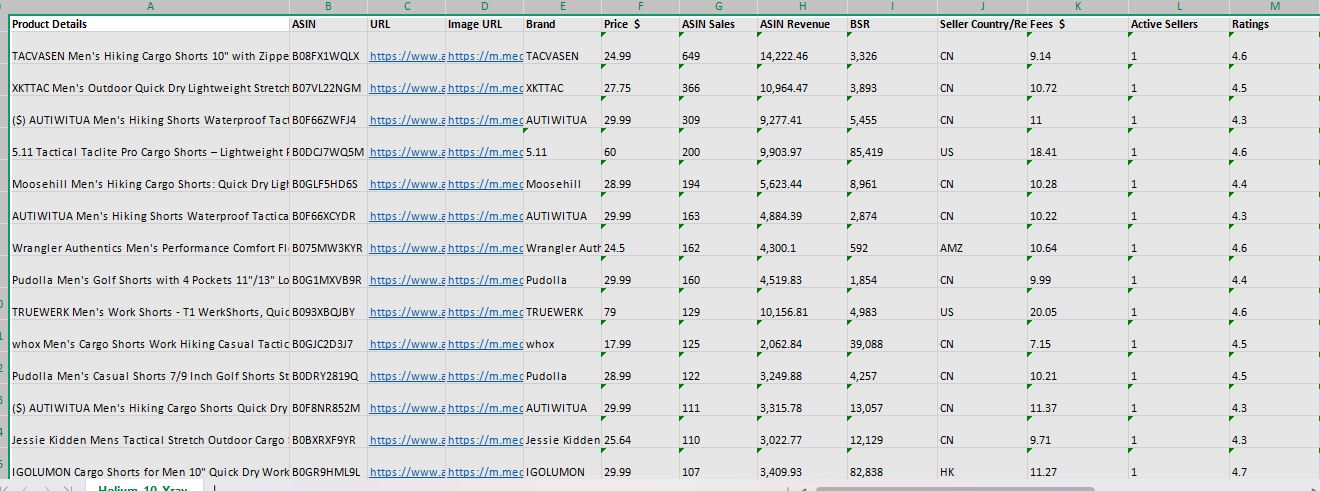1320x491 pixels.
Task: Select column I header
Action: 892,7
